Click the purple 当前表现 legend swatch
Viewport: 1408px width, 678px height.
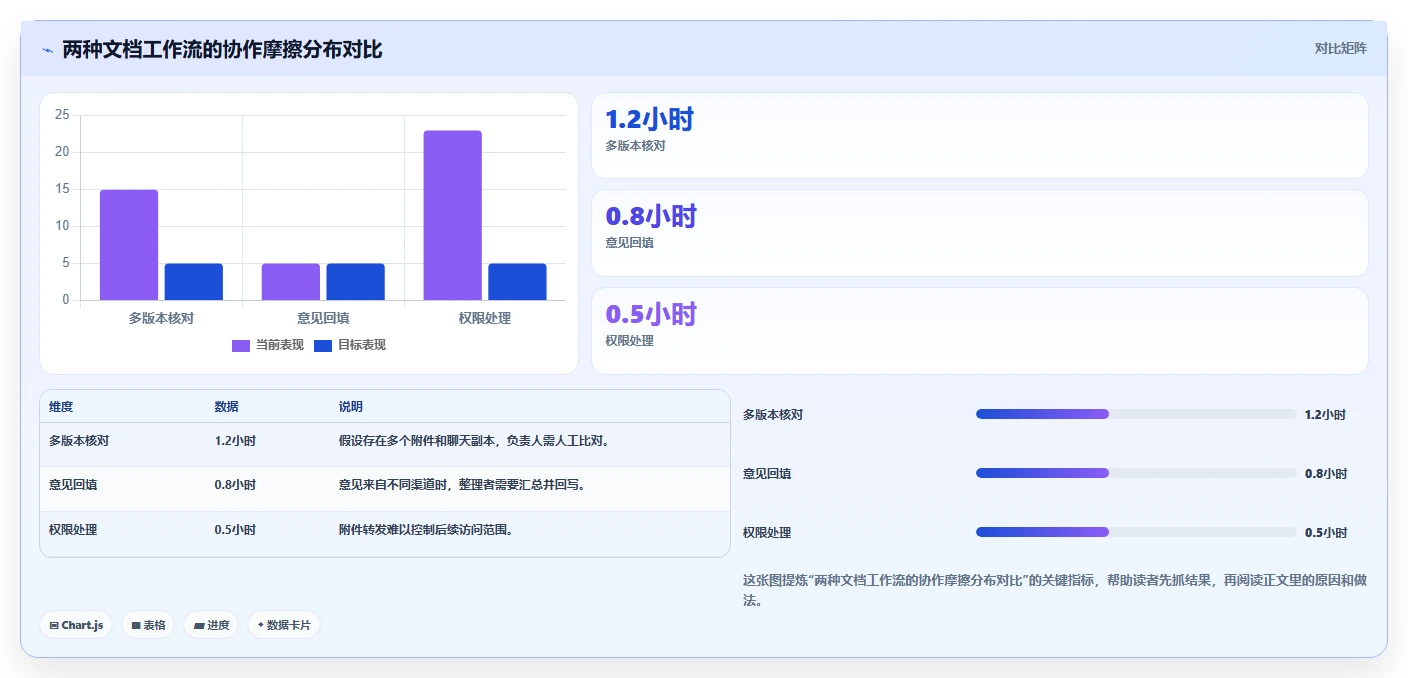pos(241,345)
